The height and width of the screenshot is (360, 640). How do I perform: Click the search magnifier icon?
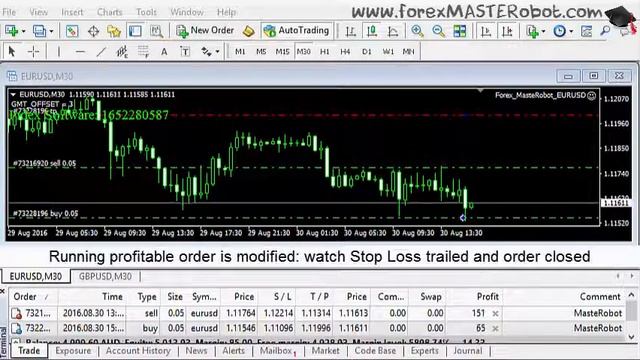[x=605, y=31]
